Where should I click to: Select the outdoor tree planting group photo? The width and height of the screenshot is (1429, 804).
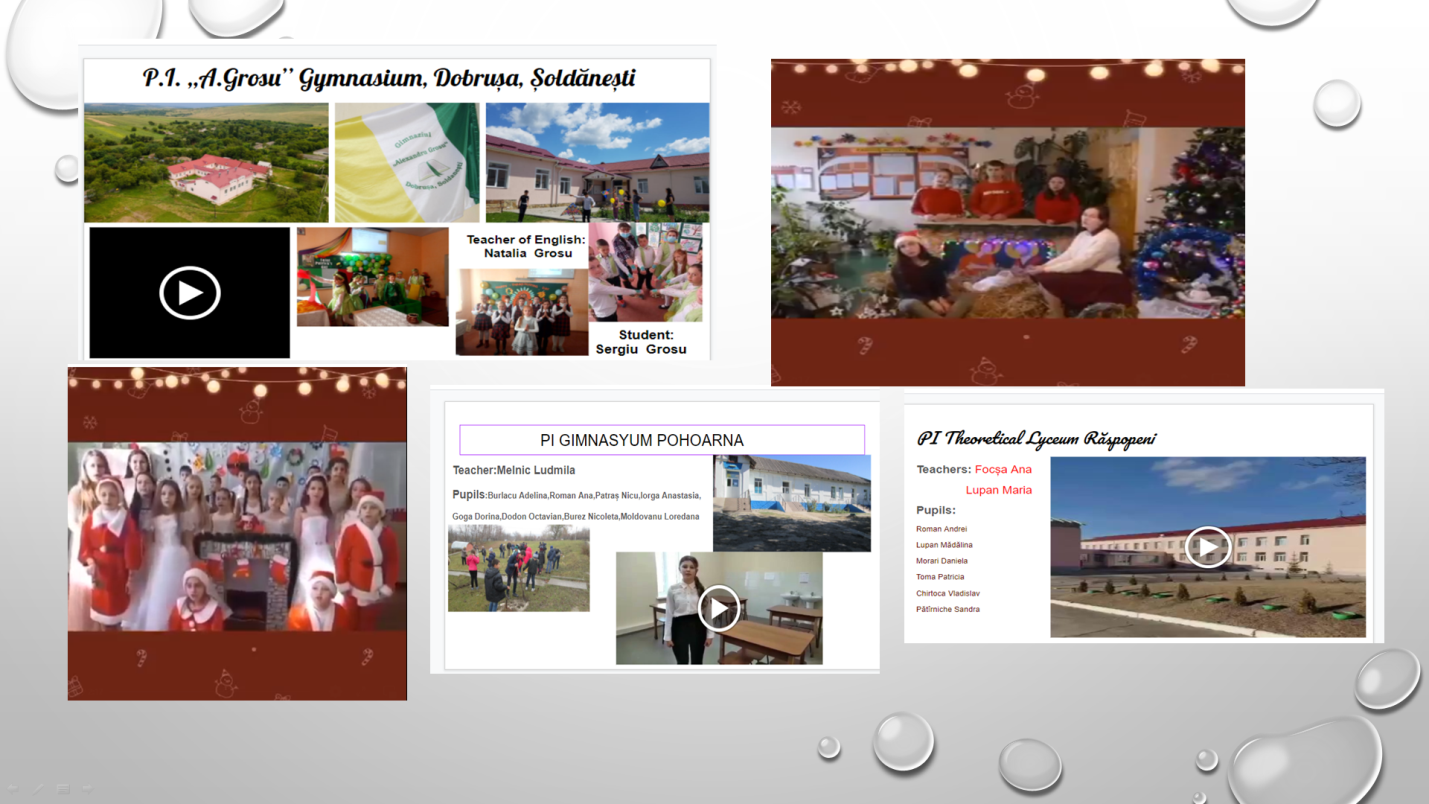[x=518, y=569]
